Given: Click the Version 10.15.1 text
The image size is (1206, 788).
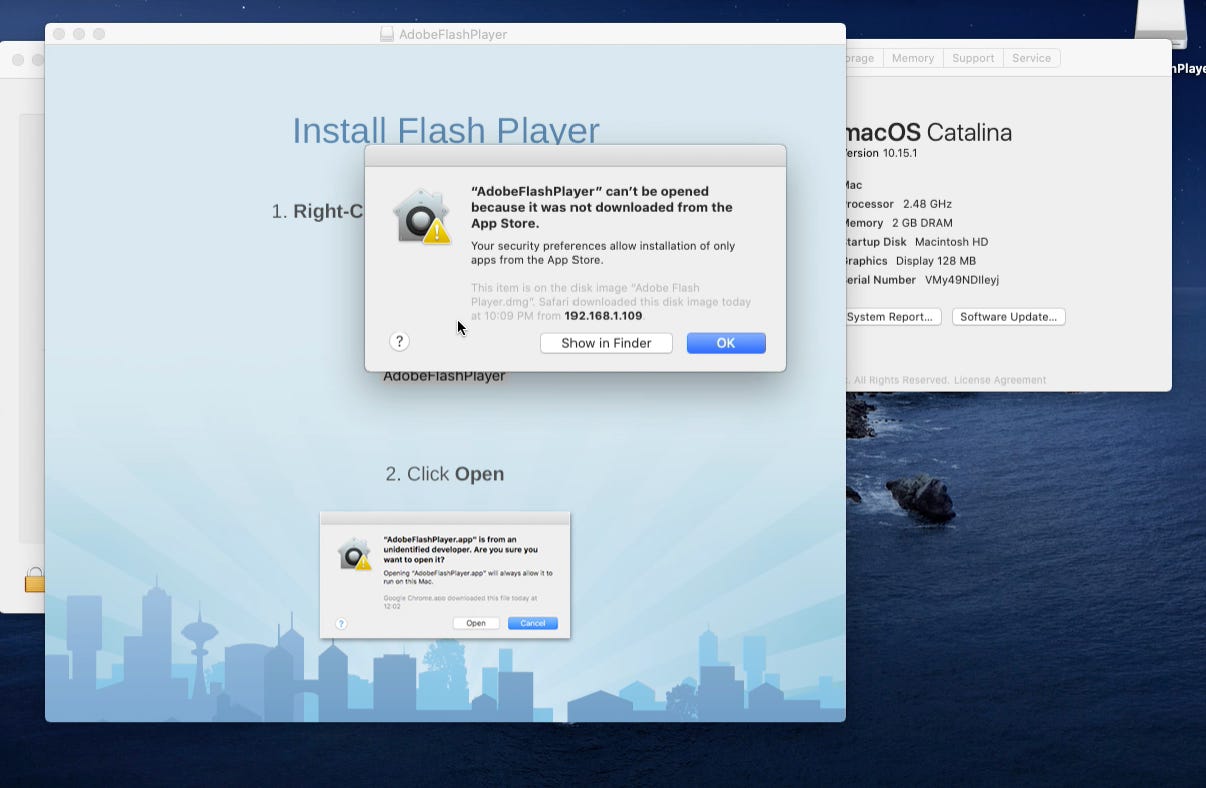Looking at the screenshot, I should (x=881, y=153).
